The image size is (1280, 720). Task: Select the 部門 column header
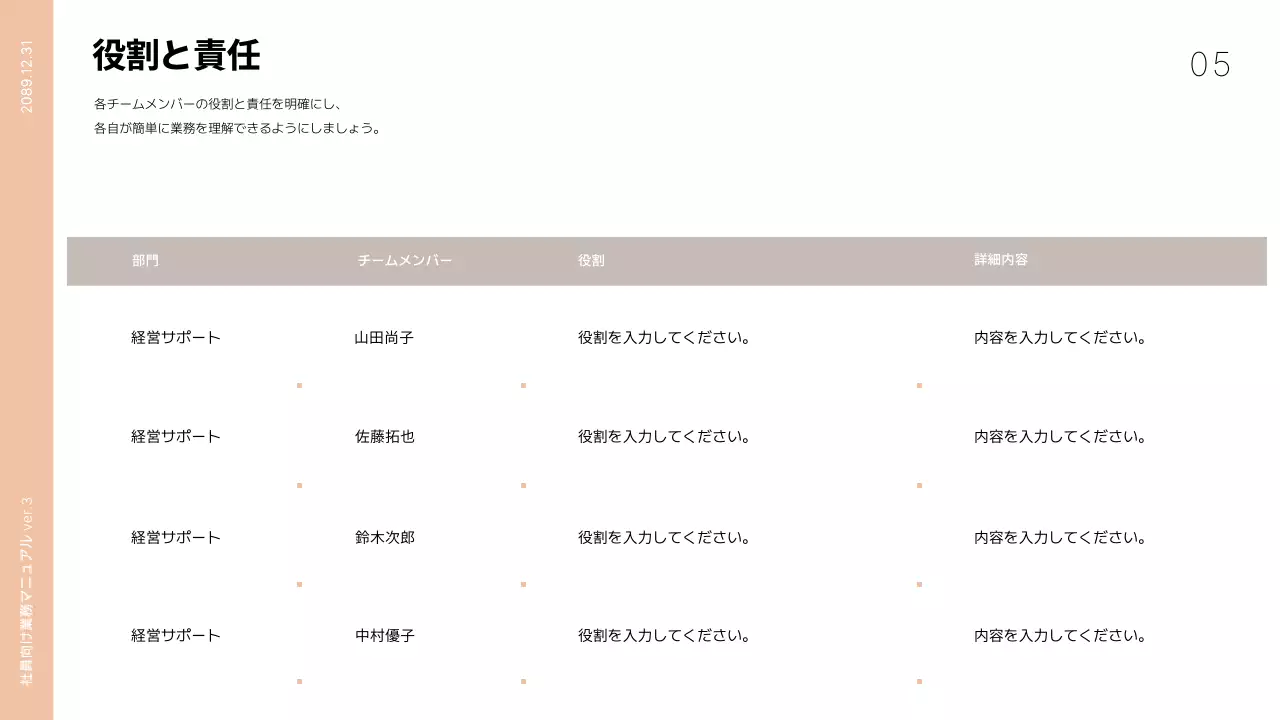tap(145, 261)
